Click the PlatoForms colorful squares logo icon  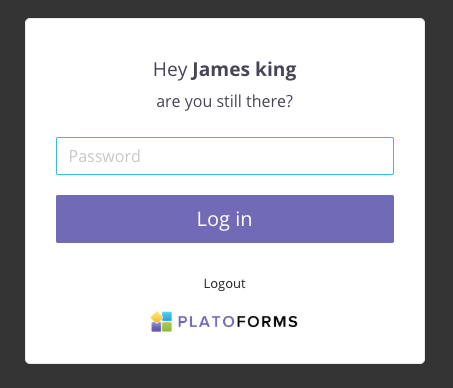[162, 321]
